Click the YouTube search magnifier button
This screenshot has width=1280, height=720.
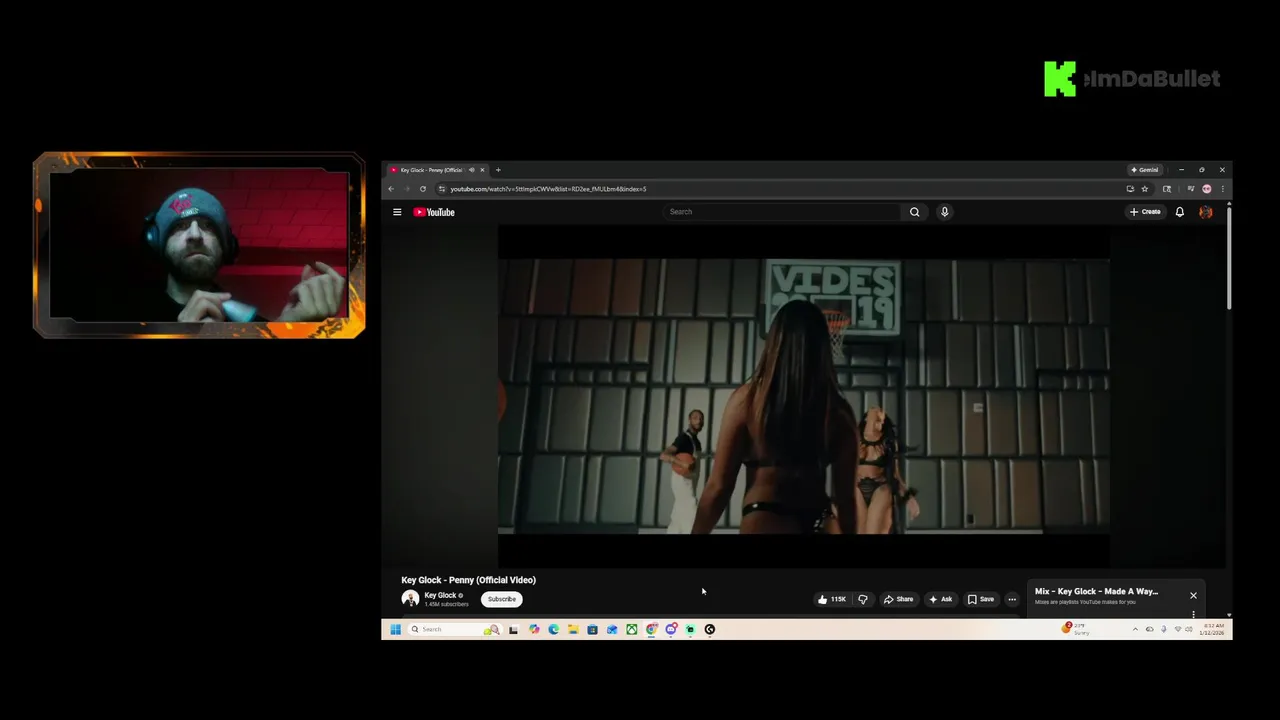click(914, 212)
